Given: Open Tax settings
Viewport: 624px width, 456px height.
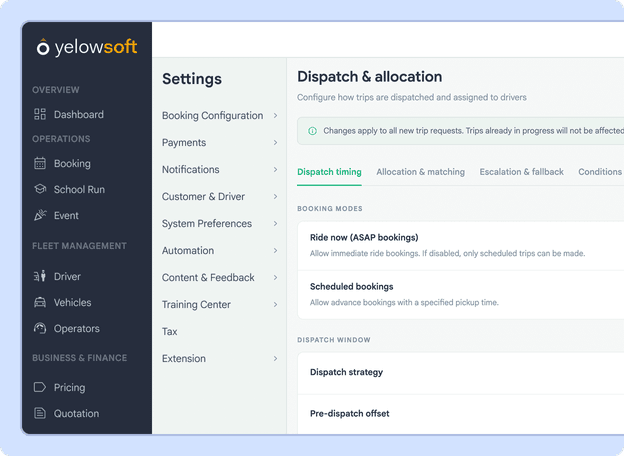Looking at the screenshot, I should pyautogui.click(x=170, y=331).
